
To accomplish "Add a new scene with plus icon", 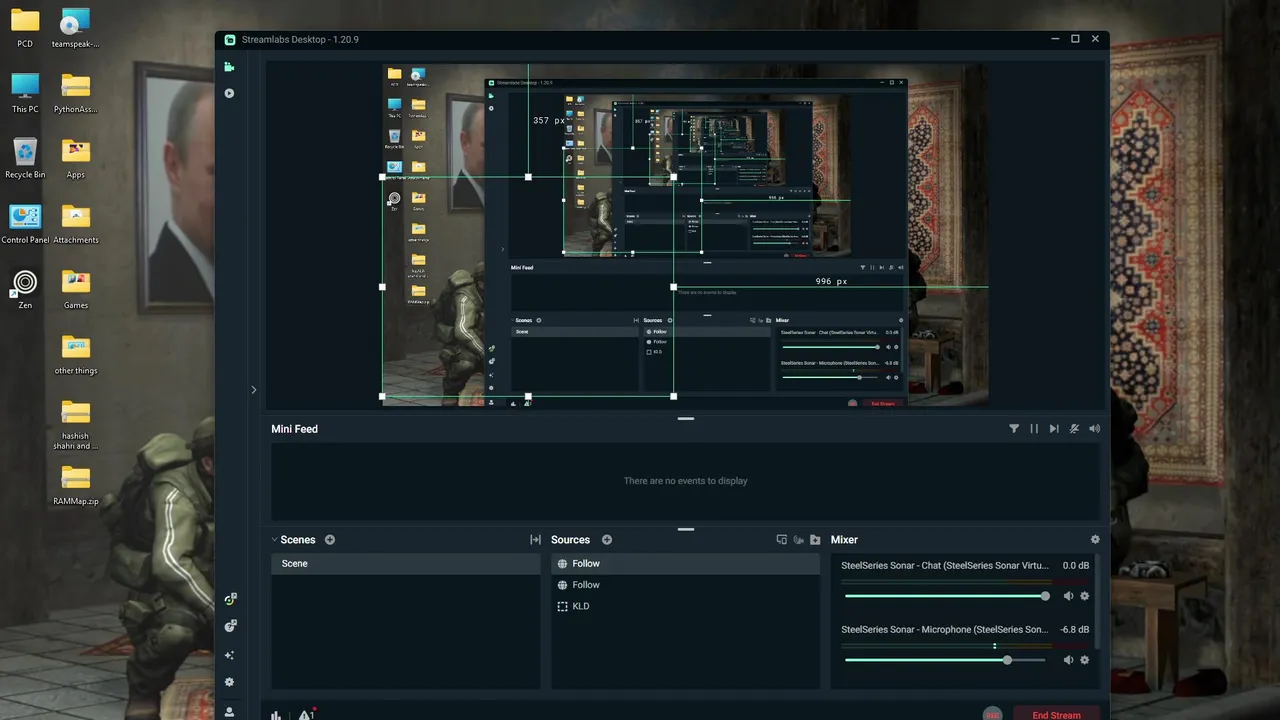I will [330, 540].
